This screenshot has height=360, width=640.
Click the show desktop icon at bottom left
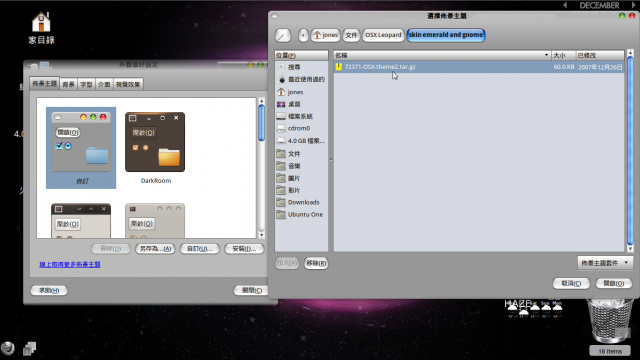click(29, 349)
